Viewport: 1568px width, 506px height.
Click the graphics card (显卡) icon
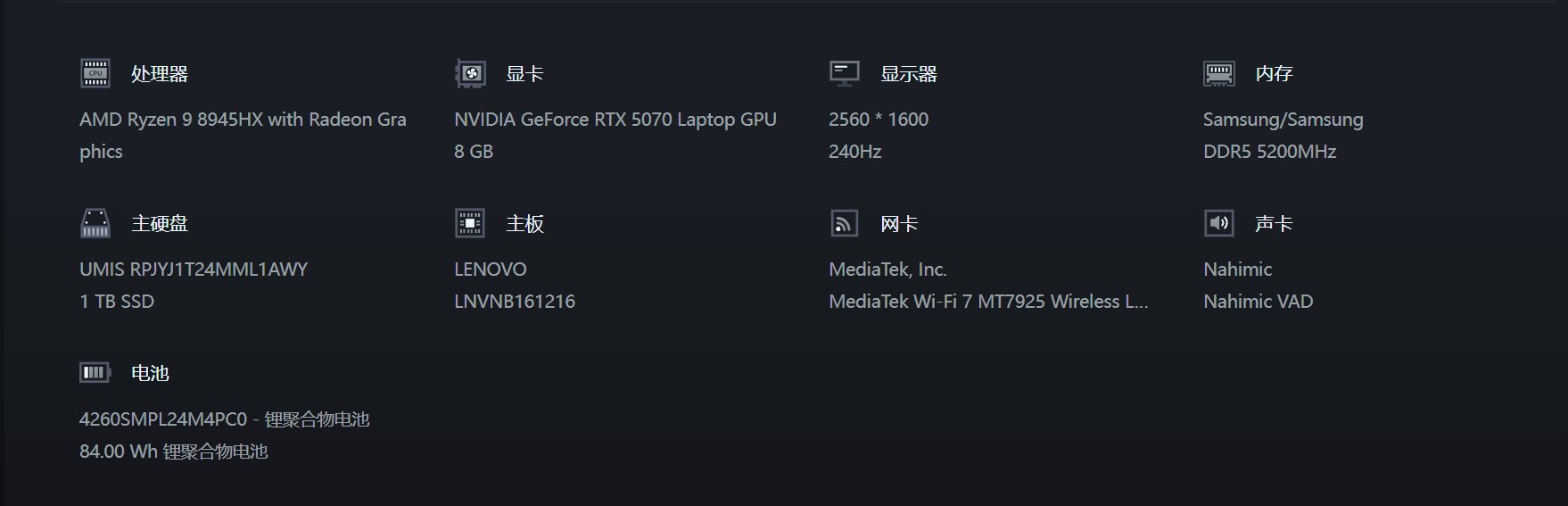click(x=470, y=73)
